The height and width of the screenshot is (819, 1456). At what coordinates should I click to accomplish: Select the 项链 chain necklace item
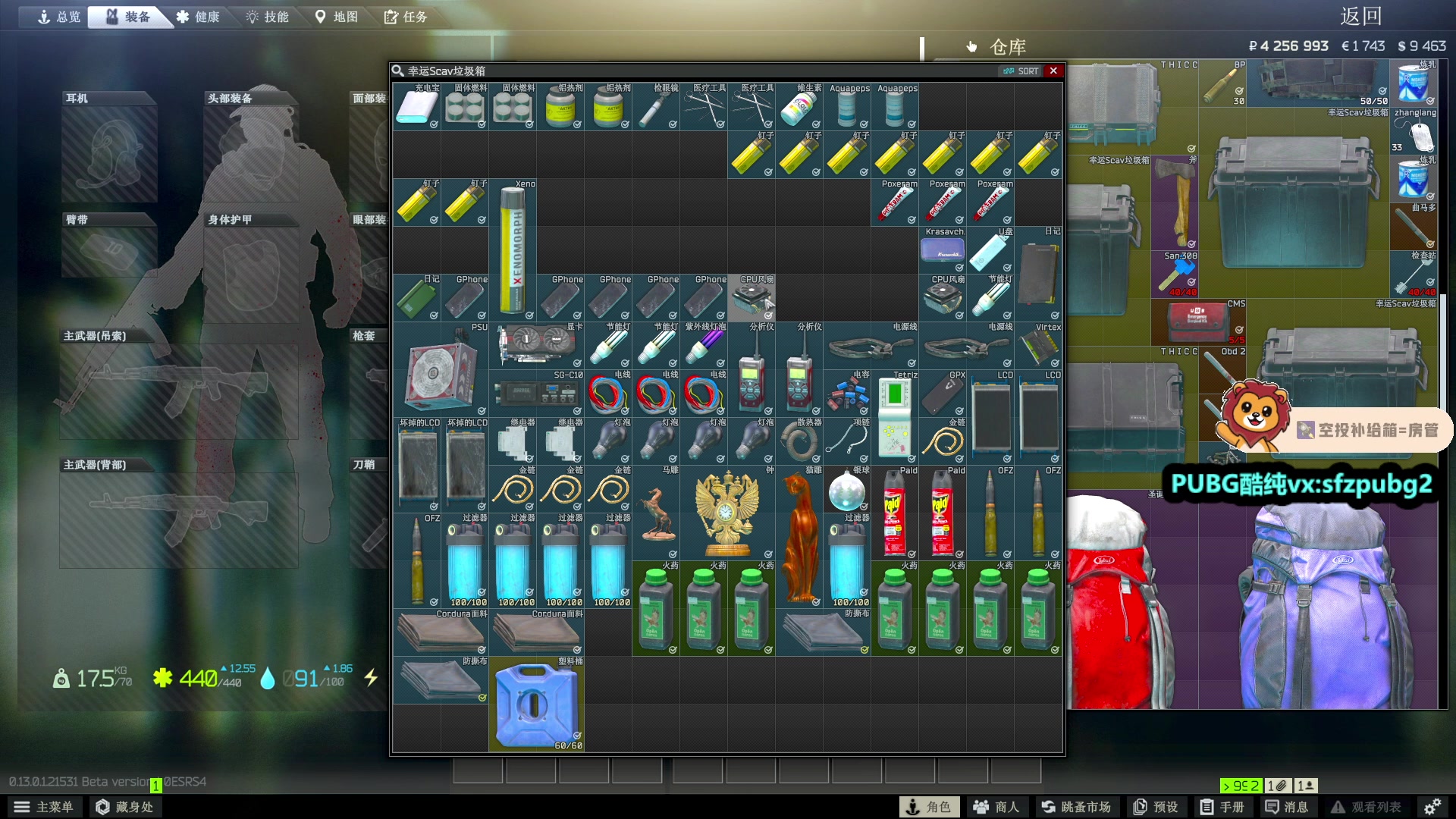point(847,441)
